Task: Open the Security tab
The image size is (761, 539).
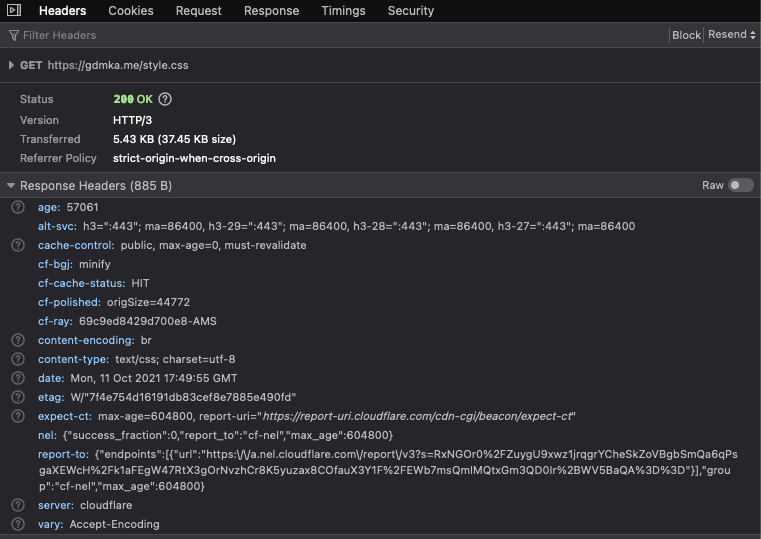Action: (x=410, y=11)
